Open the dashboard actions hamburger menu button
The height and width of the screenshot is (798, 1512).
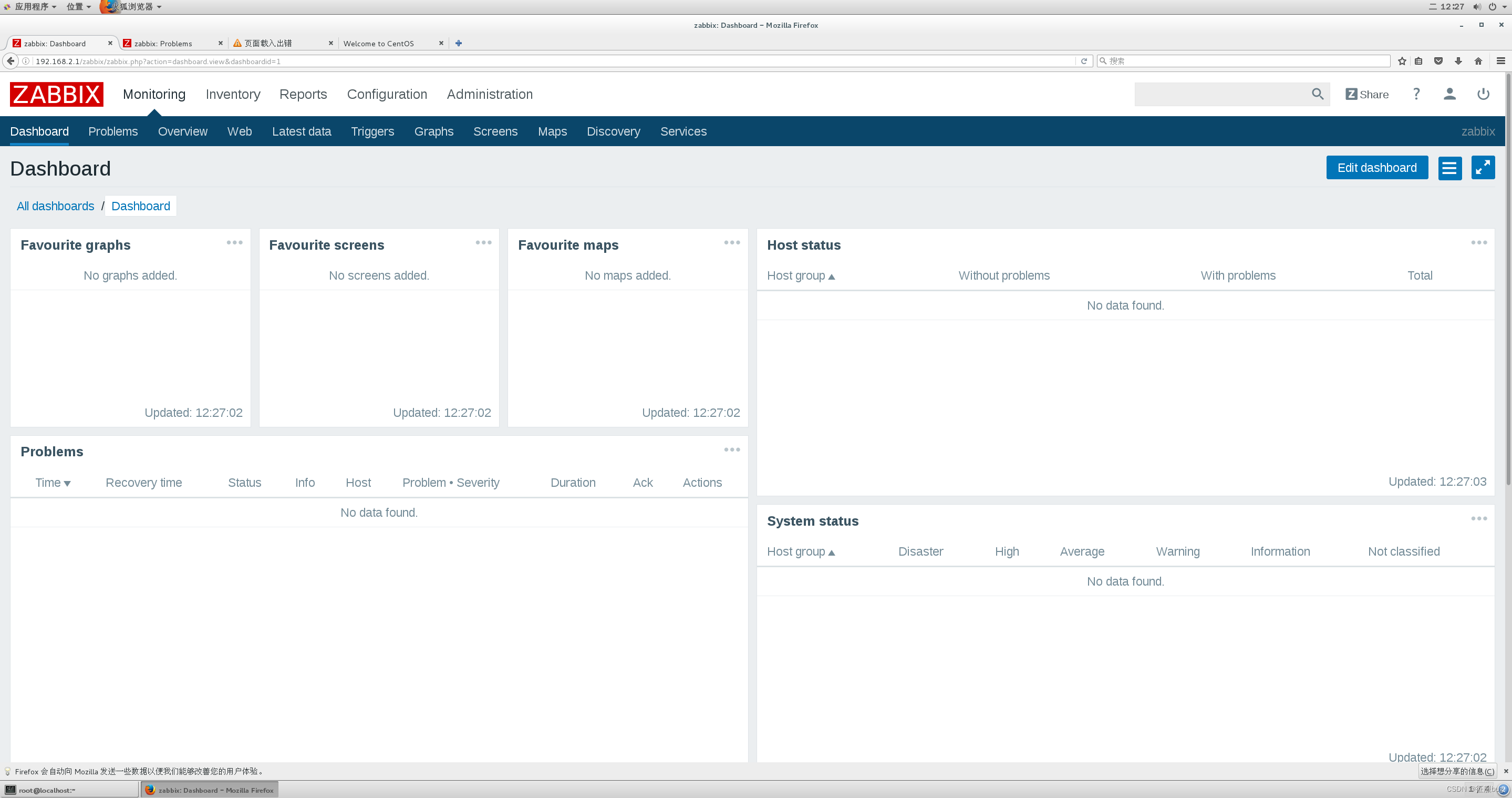pyautogui.click(x=1449, y=168)
